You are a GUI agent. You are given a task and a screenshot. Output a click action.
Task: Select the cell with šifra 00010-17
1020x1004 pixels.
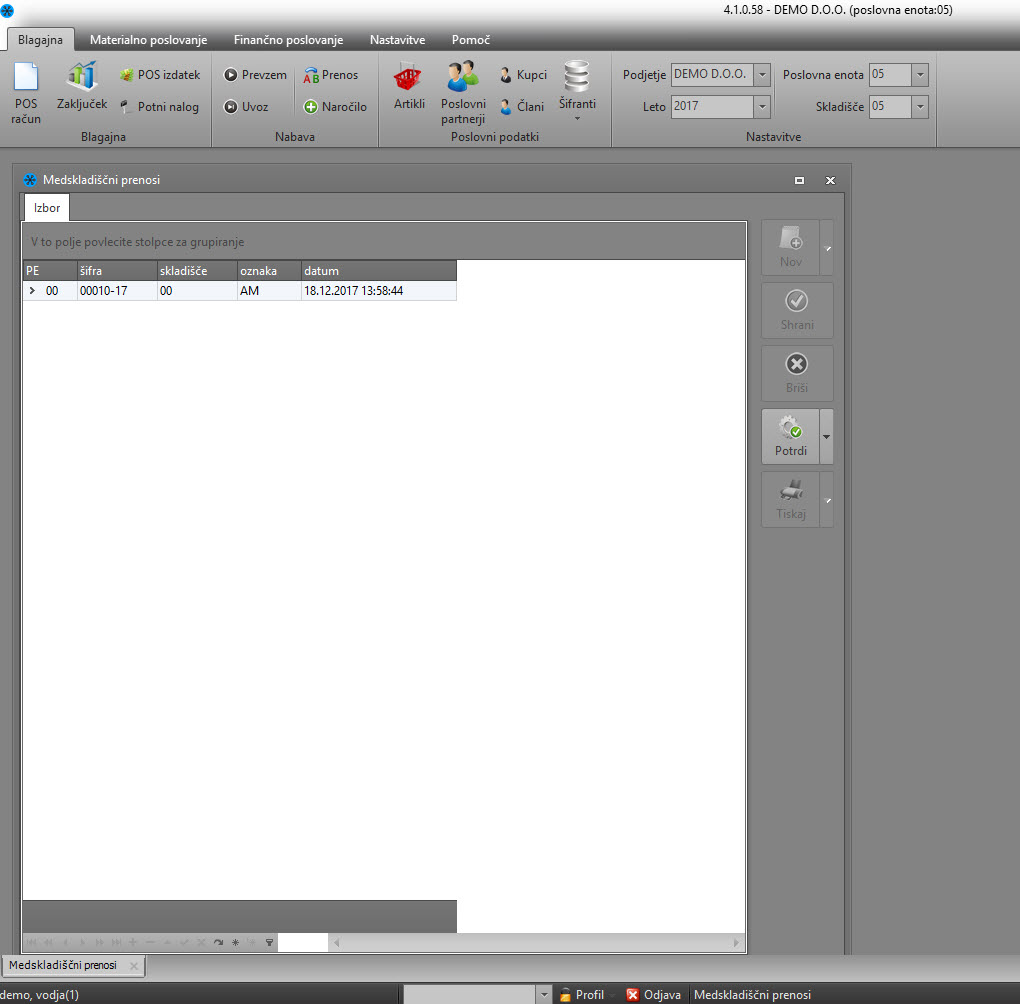(x=117, y=291)
